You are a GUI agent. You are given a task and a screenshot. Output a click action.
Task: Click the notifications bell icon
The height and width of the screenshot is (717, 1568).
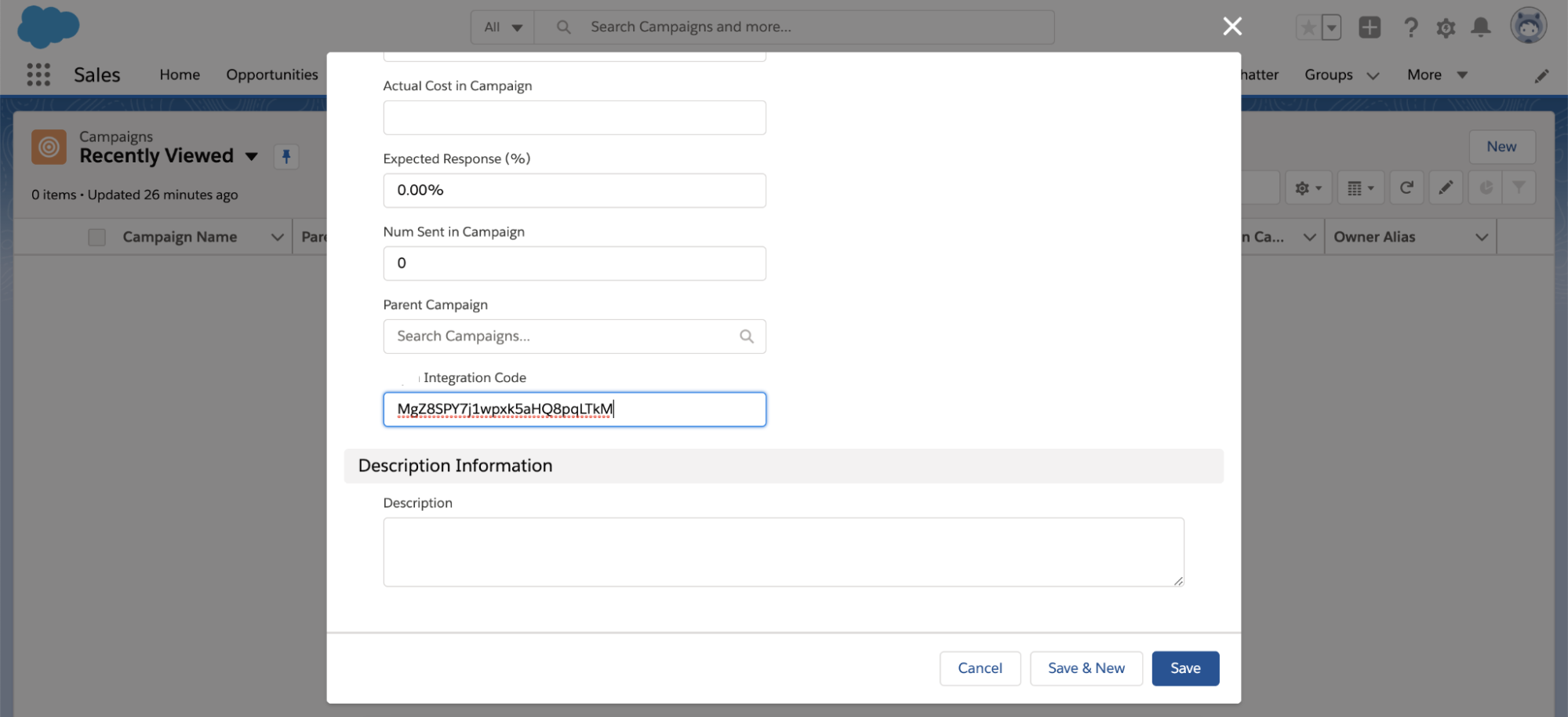point(1480,27)
